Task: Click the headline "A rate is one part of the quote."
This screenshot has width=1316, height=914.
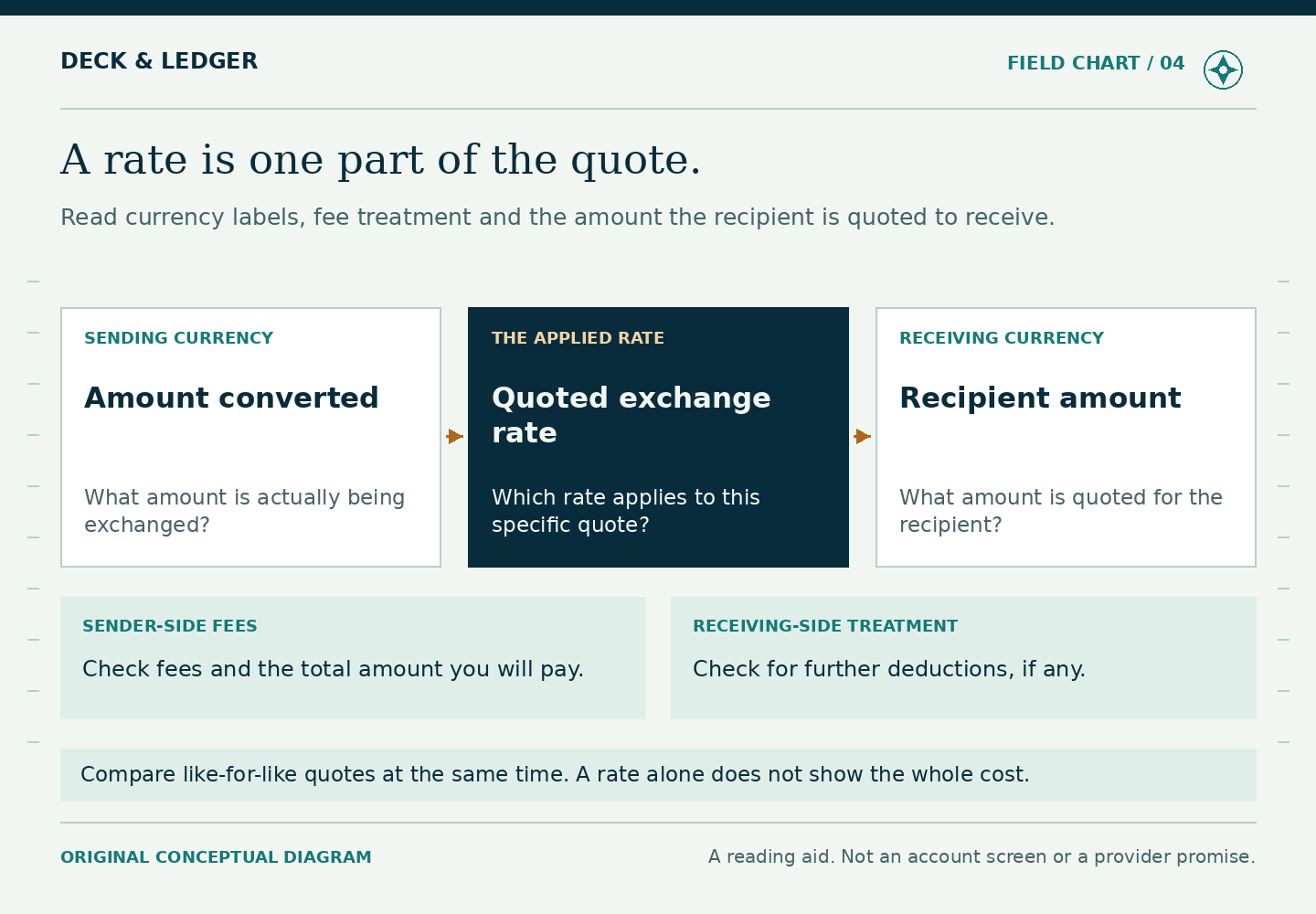Action: point(381,160)
